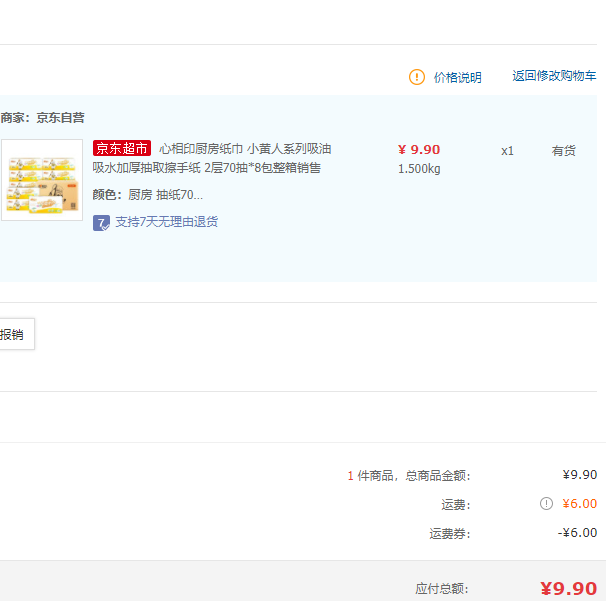Click the 报销 button
Image resolution: width=606 pixels, height=601 pixels.
pos(17,334)
